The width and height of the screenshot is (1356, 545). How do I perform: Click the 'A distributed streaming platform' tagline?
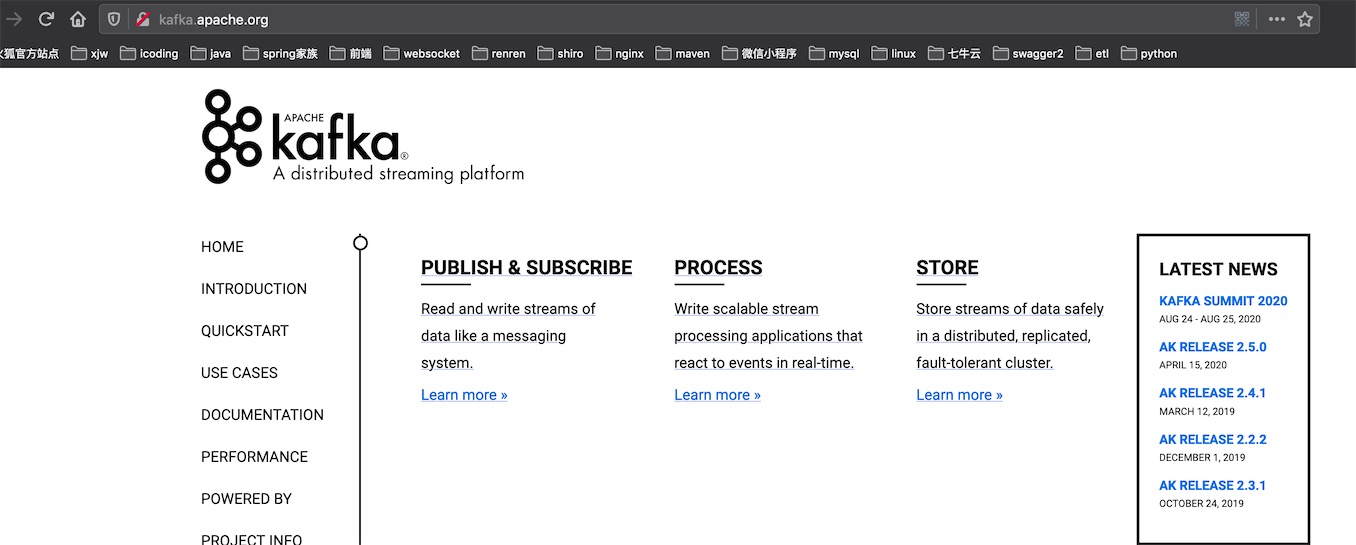point(398,174)
